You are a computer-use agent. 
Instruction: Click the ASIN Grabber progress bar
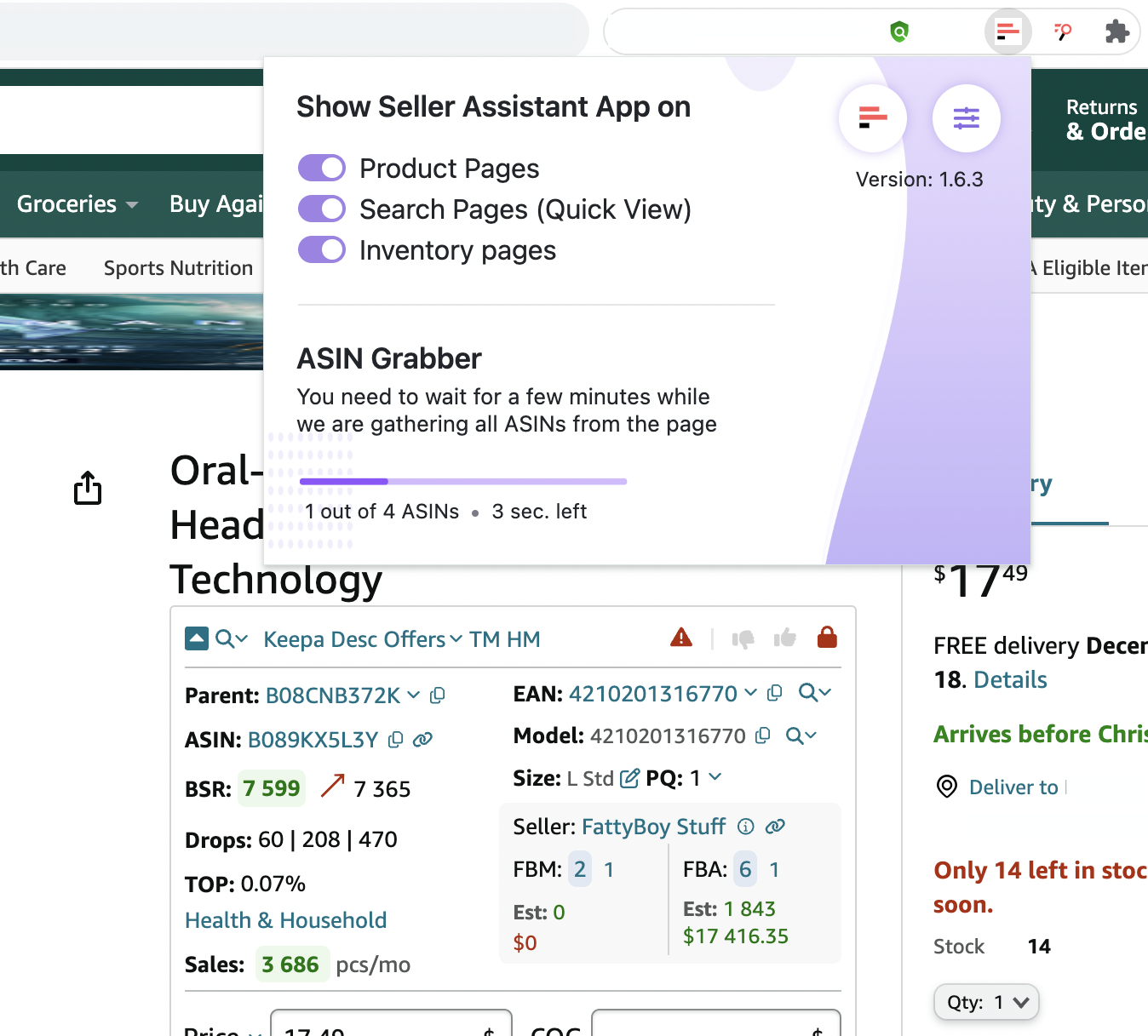463,481
